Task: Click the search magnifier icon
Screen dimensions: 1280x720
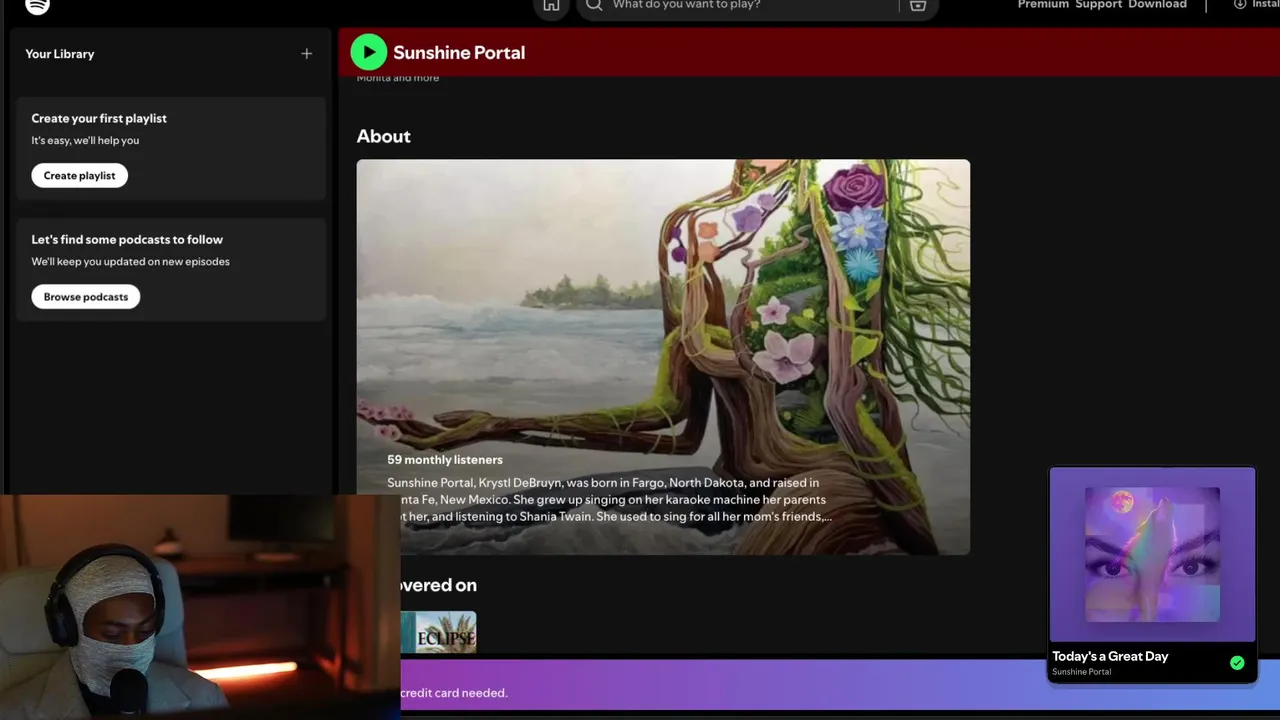Action: tap(594, 5)
